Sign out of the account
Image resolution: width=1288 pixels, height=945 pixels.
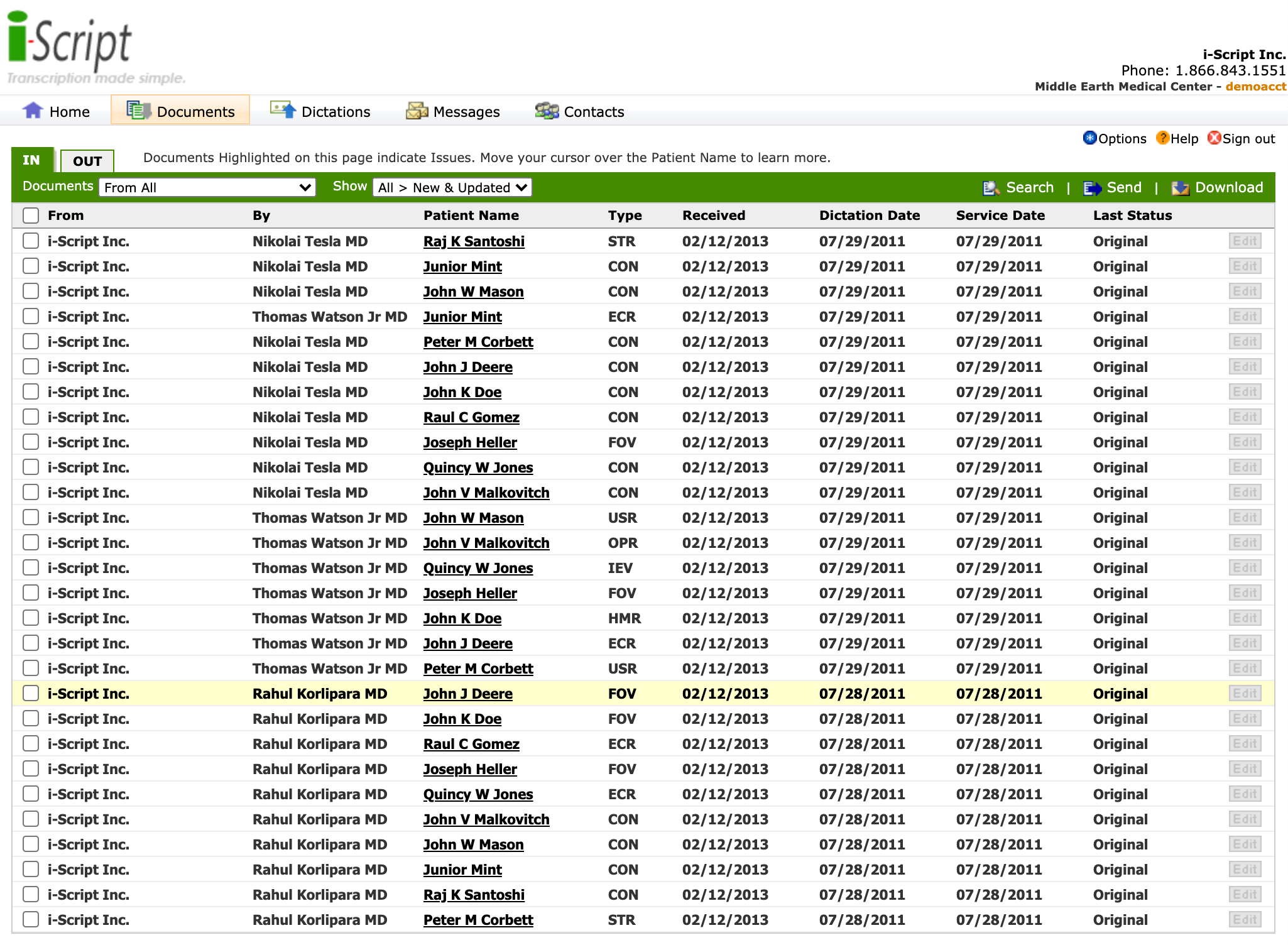pyautogui.click(x=1248, y=138)
